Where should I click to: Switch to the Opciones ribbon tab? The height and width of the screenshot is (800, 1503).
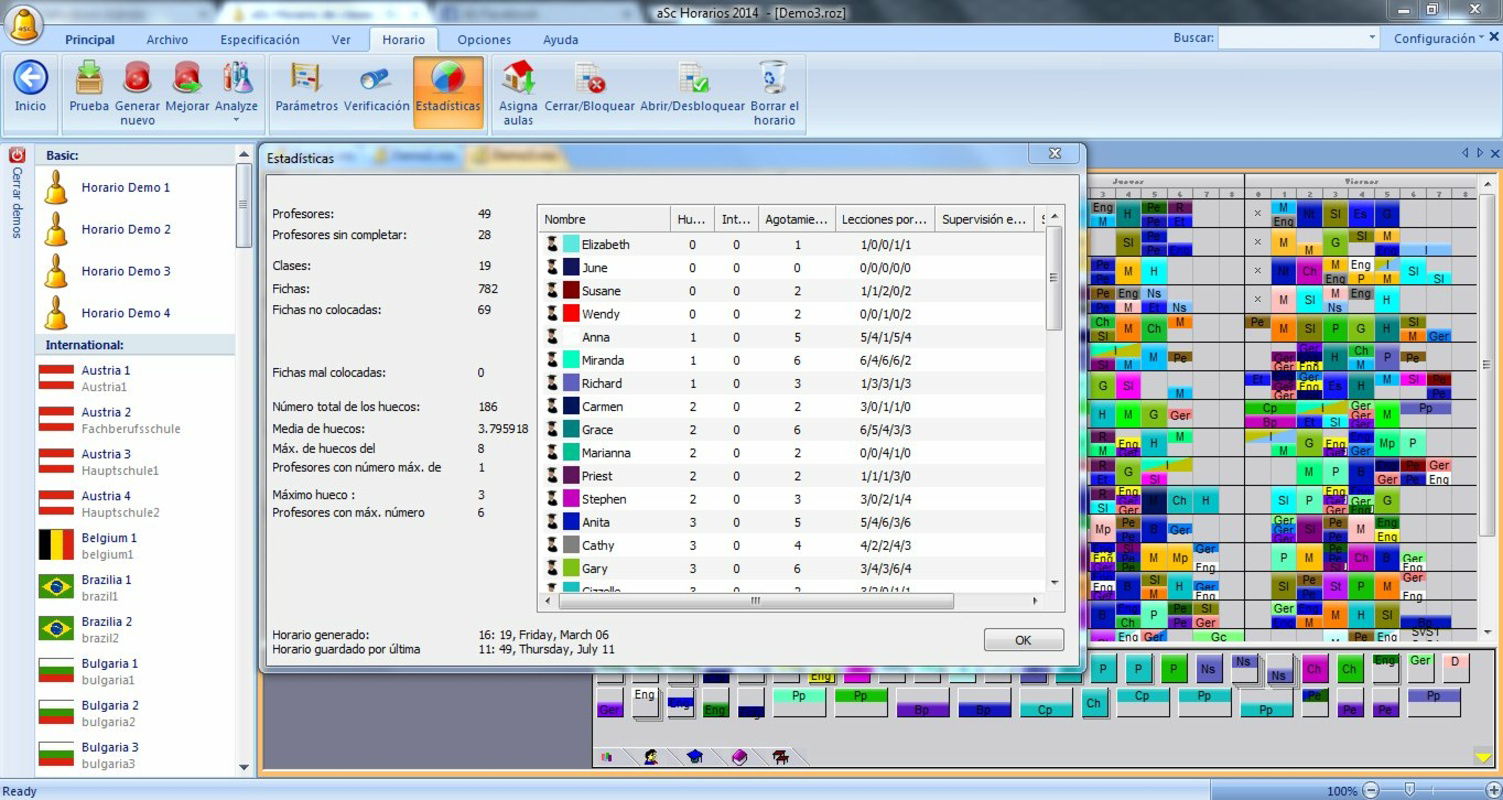(x=483, y=40)
